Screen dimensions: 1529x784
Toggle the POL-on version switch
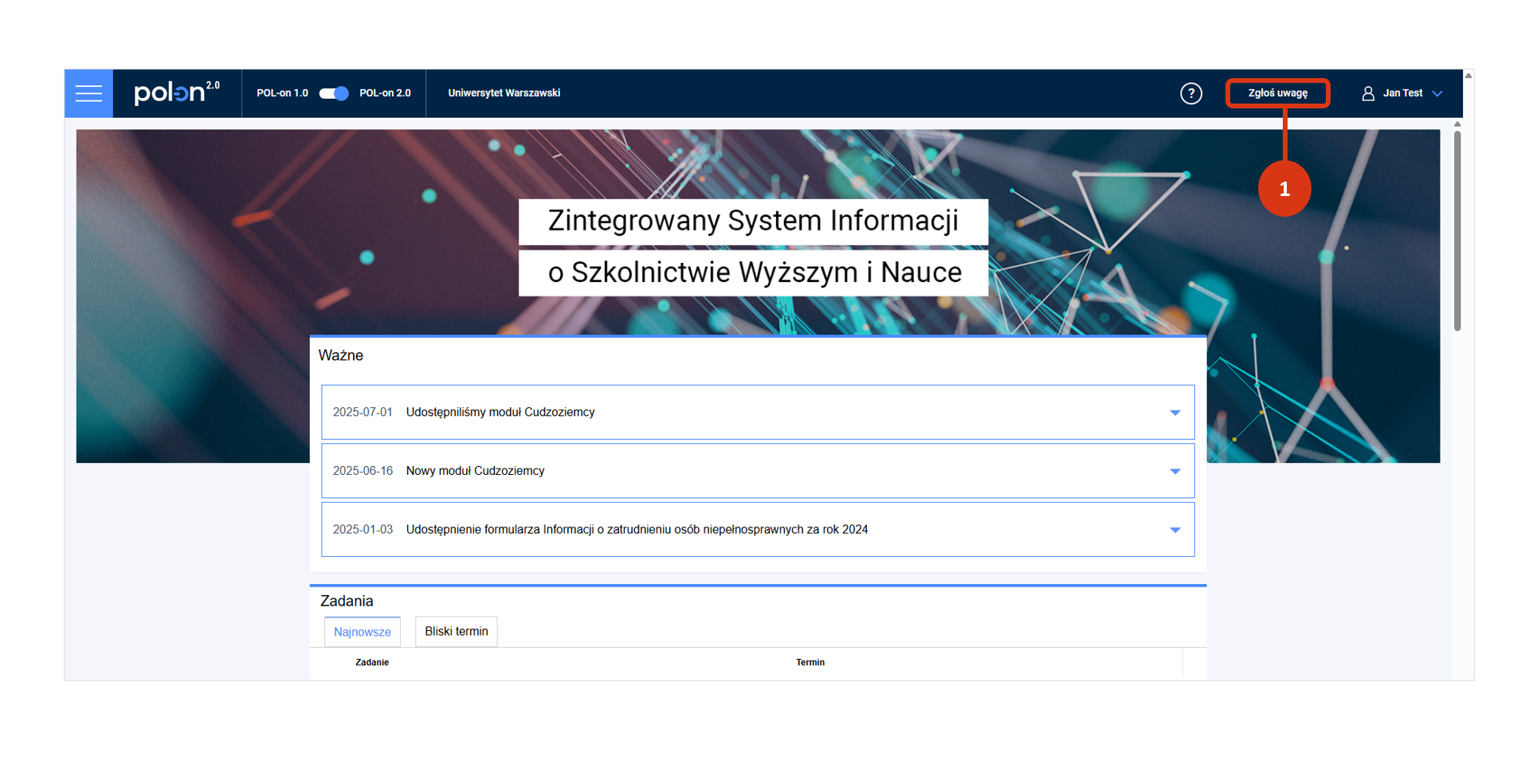pyautogui.click(x=334, y=93)
